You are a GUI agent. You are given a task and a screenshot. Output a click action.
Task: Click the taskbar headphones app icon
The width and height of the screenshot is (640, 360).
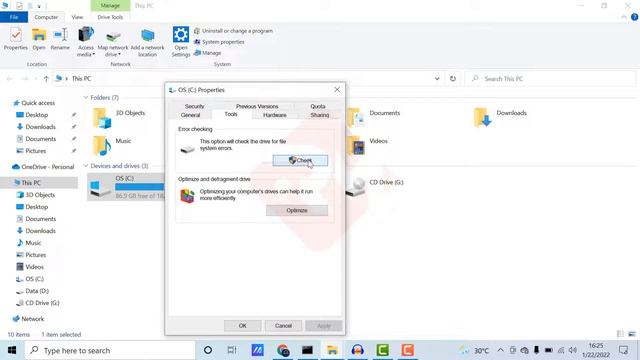pyautogui.click(x=358, y=350)
